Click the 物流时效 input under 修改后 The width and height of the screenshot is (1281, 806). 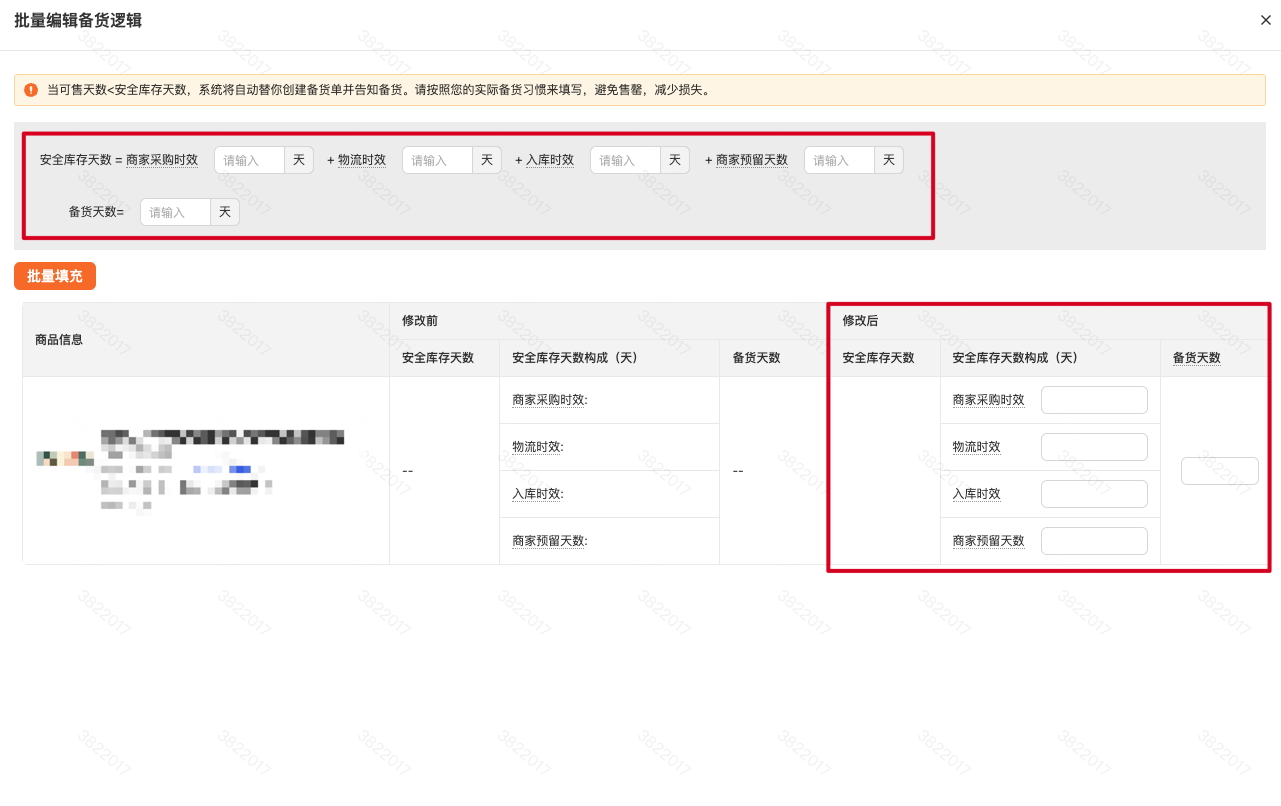point(1094,446)
